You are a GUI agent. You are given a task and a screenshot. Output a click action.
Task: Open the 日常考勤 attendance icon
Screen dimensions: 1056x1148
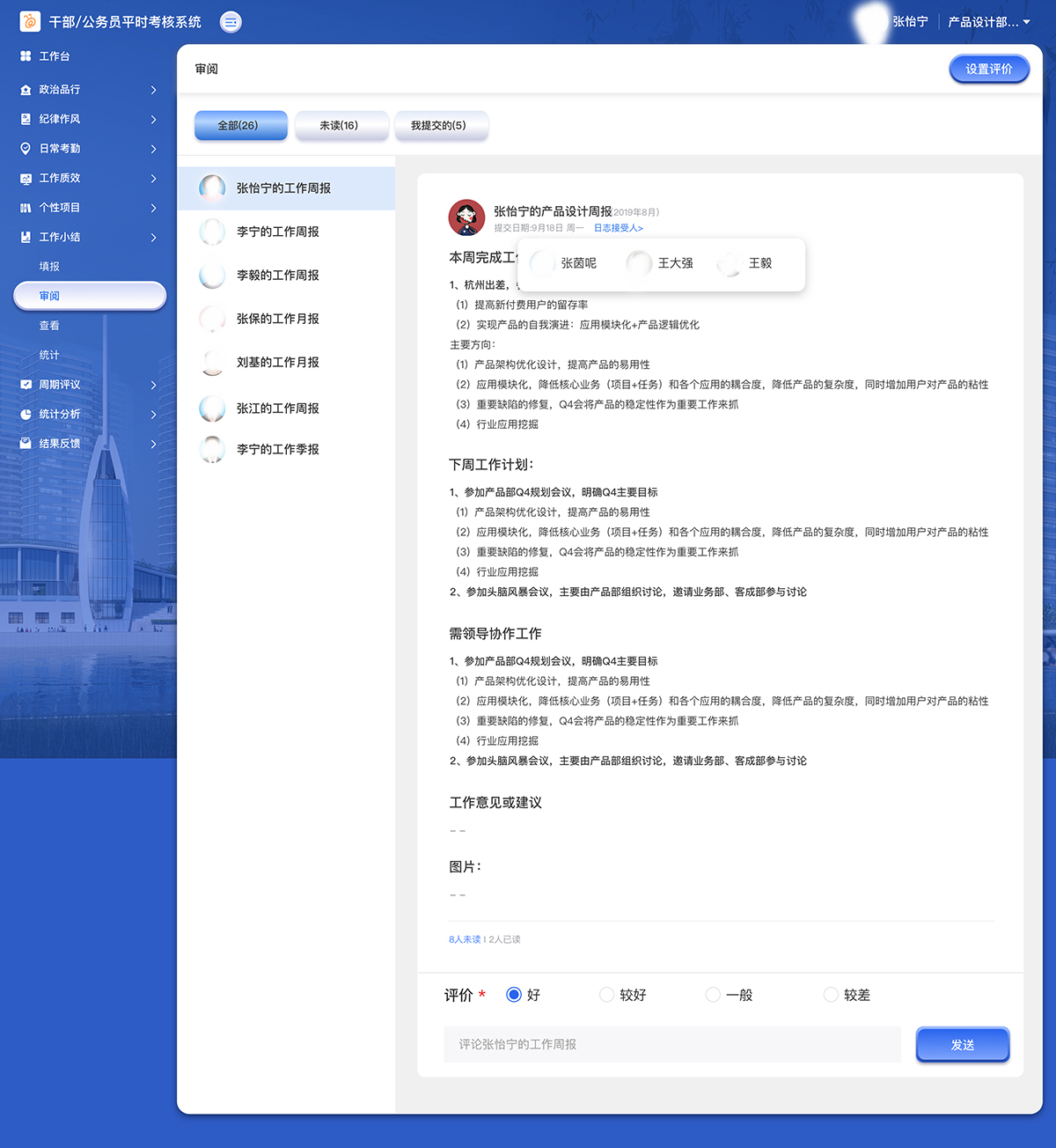click(x=24, y=148)
